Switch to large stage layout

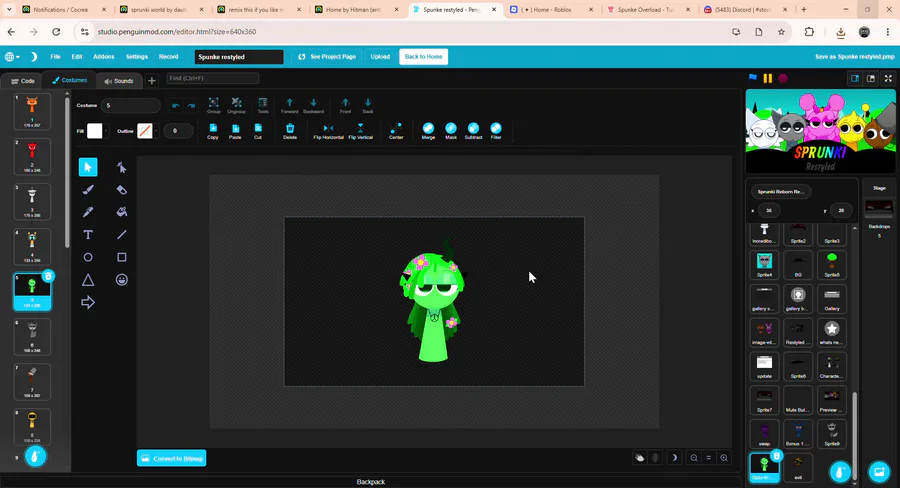(x=871, y=79)
